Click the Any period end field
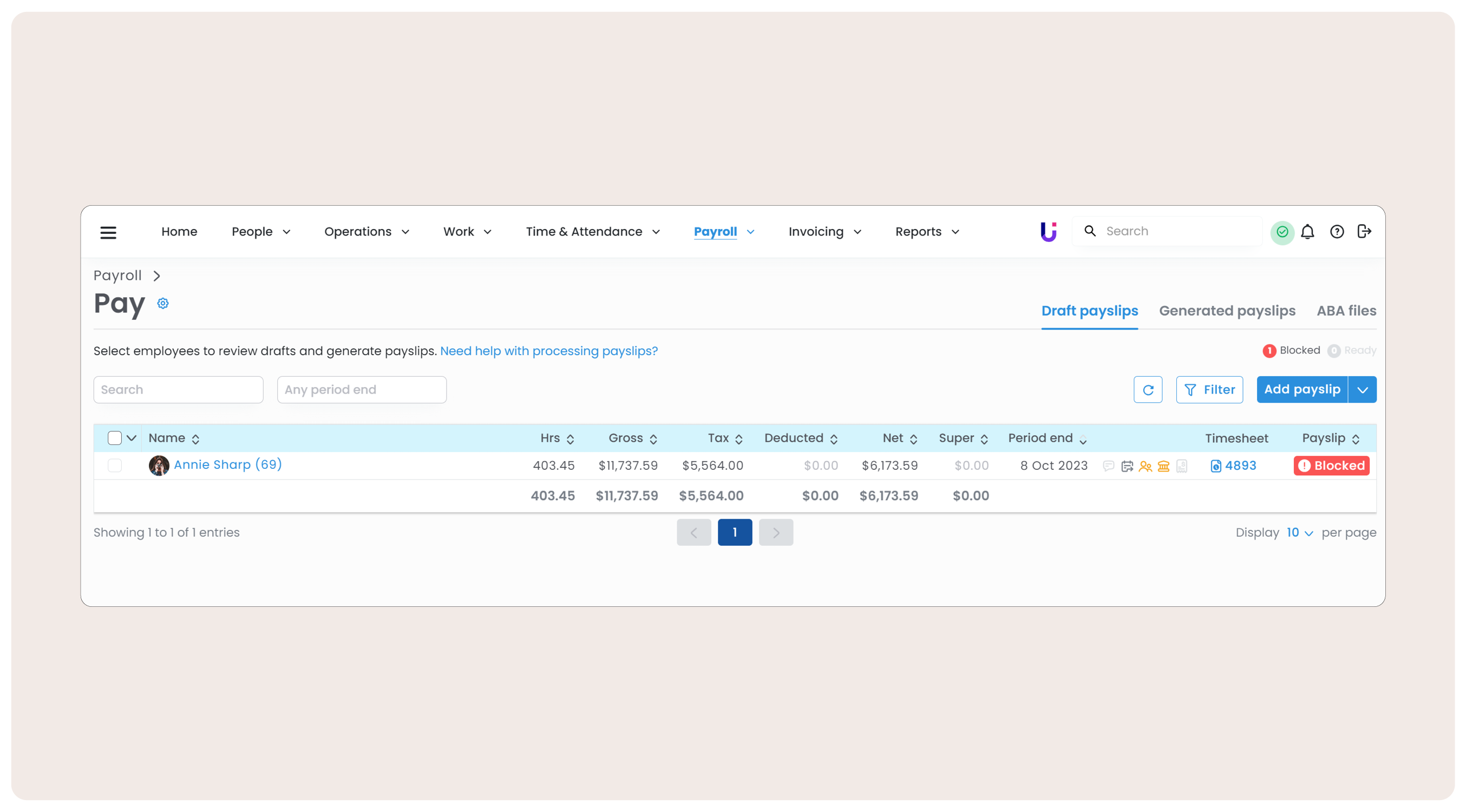The image size is (1466, 812). pyautogui.click(x=362, y=390)
